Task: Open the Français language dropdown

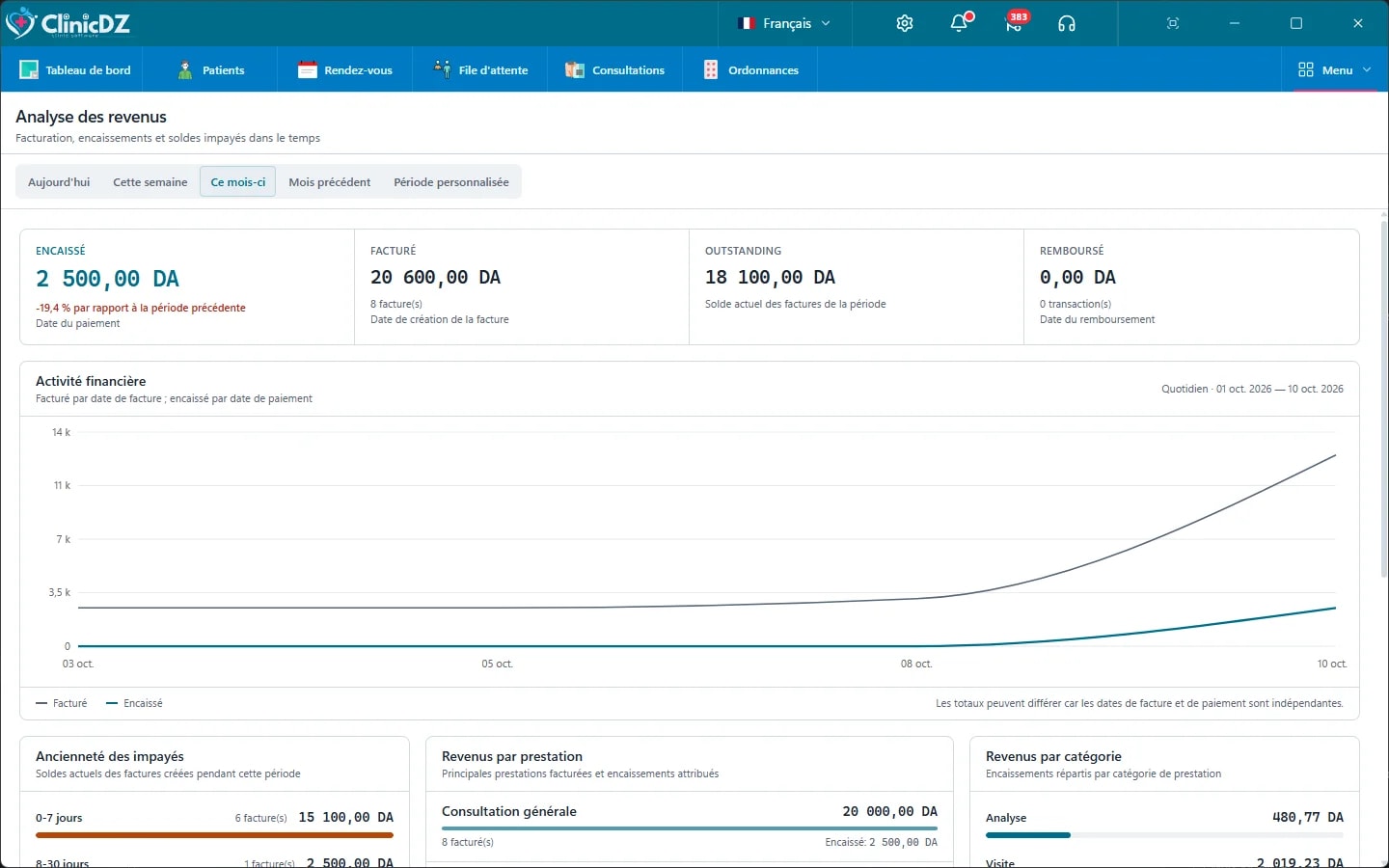Action: (784, 23)
